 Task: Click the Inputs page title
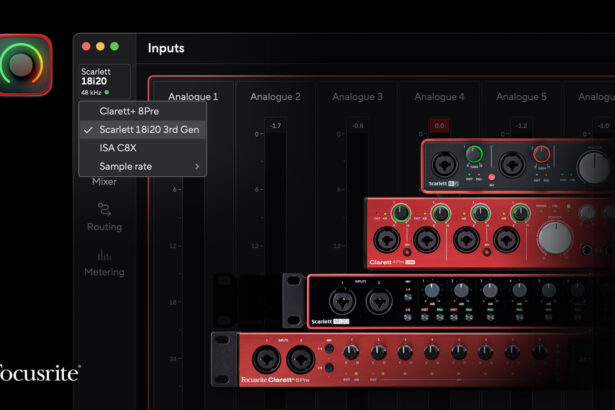coord(166,48)
